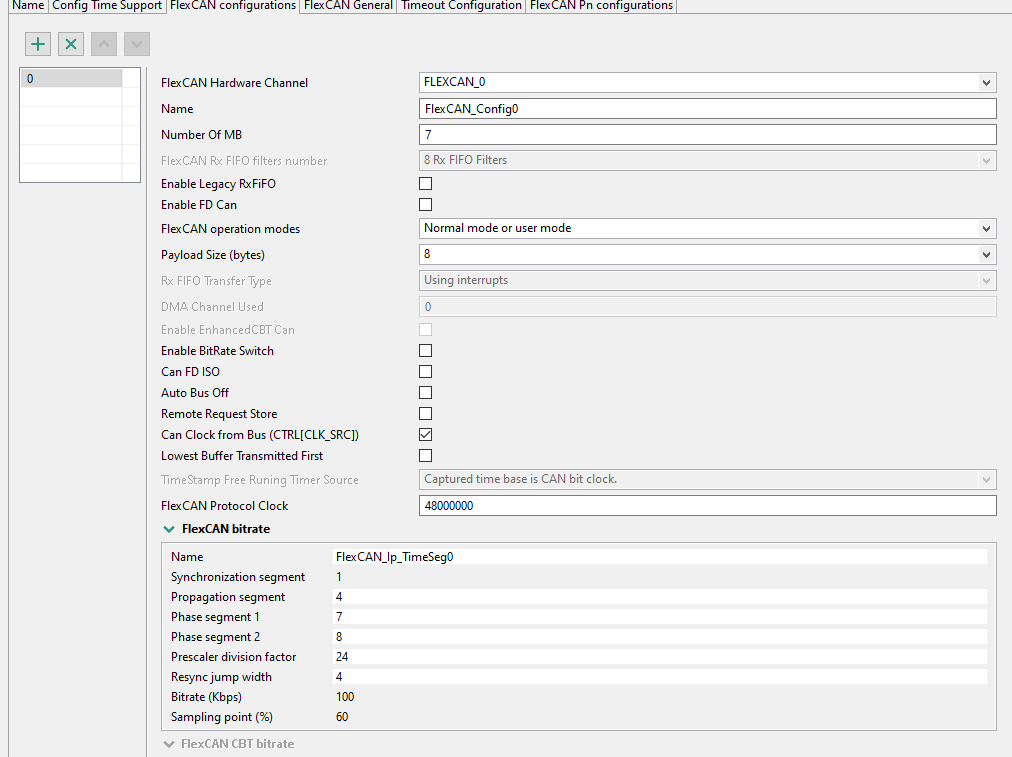
Task: Switch to the Name tab
Action: point(28,6)
